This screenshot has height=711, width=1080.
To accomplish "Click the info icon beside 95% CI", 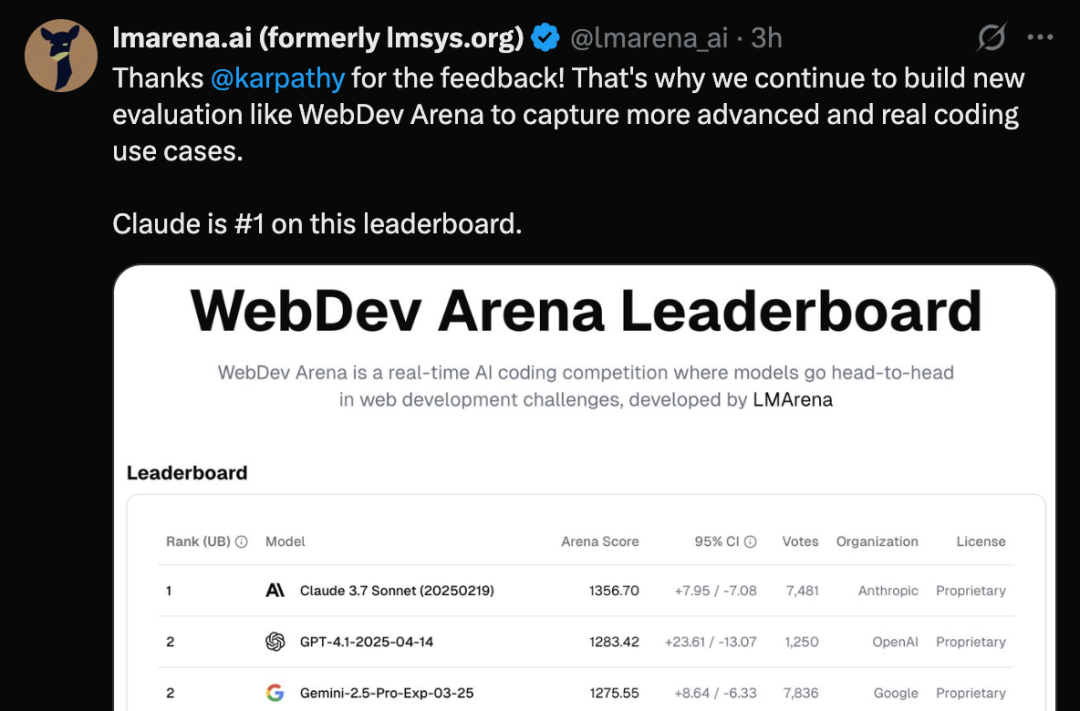I will coord(750,542).
